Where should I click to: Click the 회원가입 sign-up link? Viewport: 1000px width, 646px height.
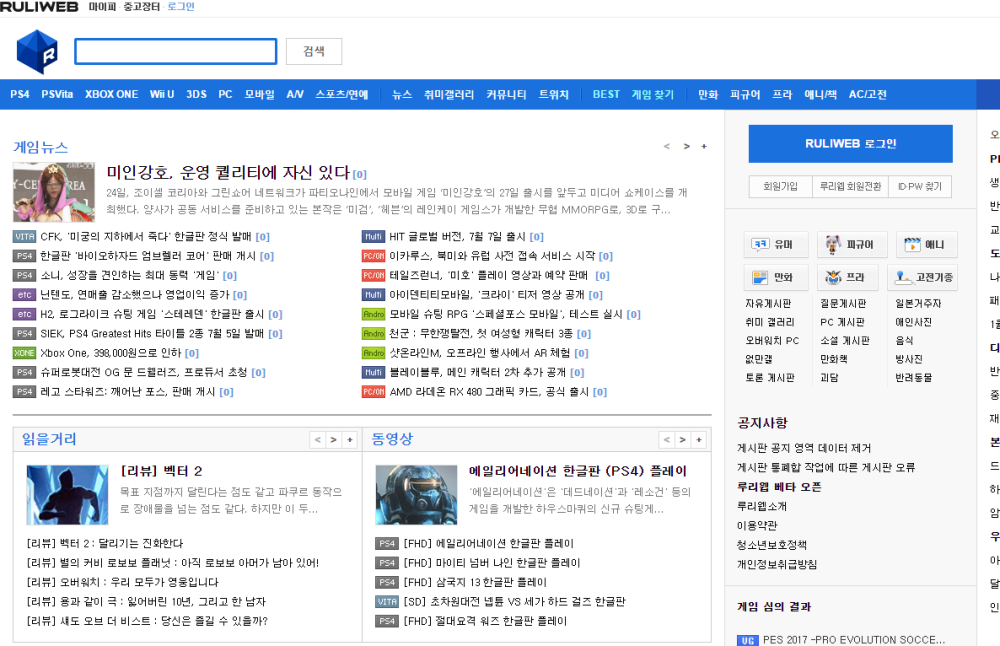780,187
